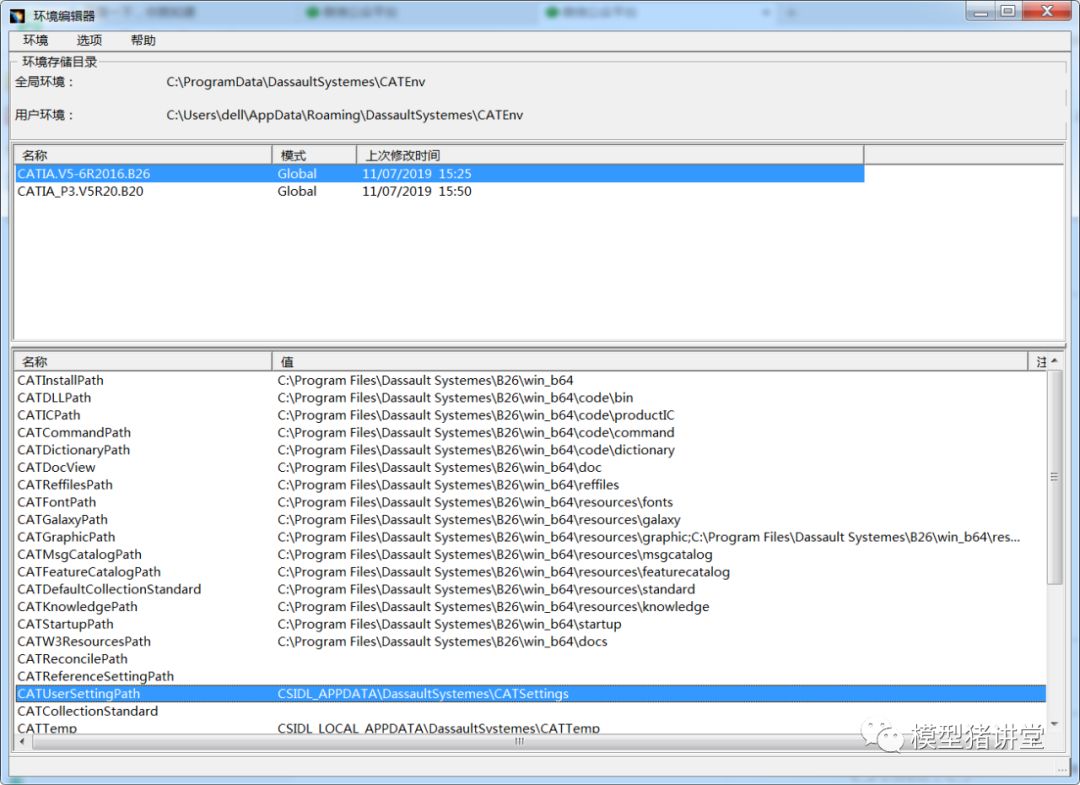Click the variable list vertical scrollbar thumb
The width and height of the screenshot is (1080, 785).
tap(1054, 477)
